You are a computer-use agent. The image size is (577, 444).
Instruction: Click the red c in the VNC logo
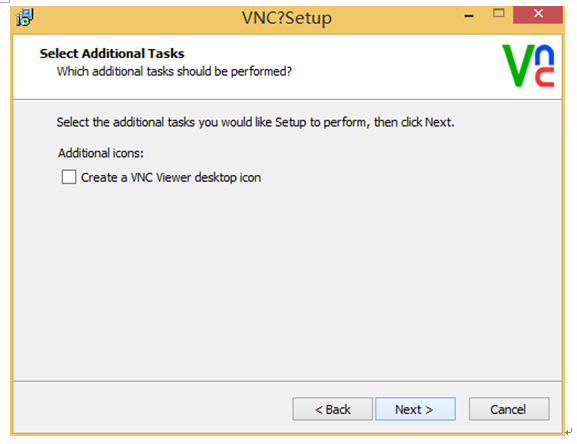(544, 77)
